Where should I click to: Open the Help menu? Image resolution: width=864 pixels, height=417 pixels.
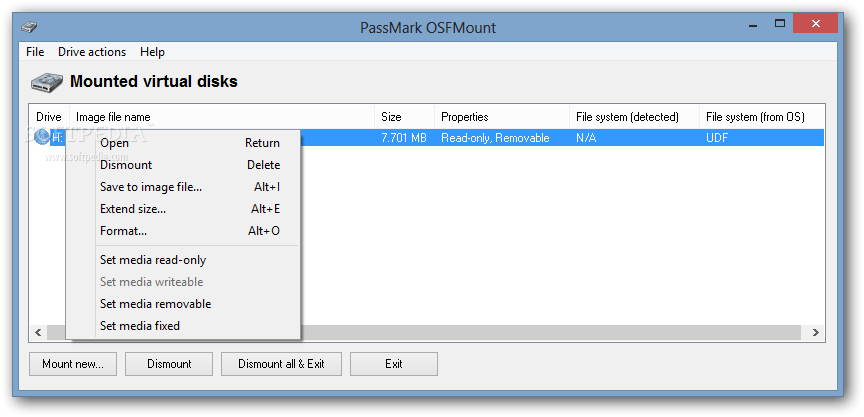(152, 52)
